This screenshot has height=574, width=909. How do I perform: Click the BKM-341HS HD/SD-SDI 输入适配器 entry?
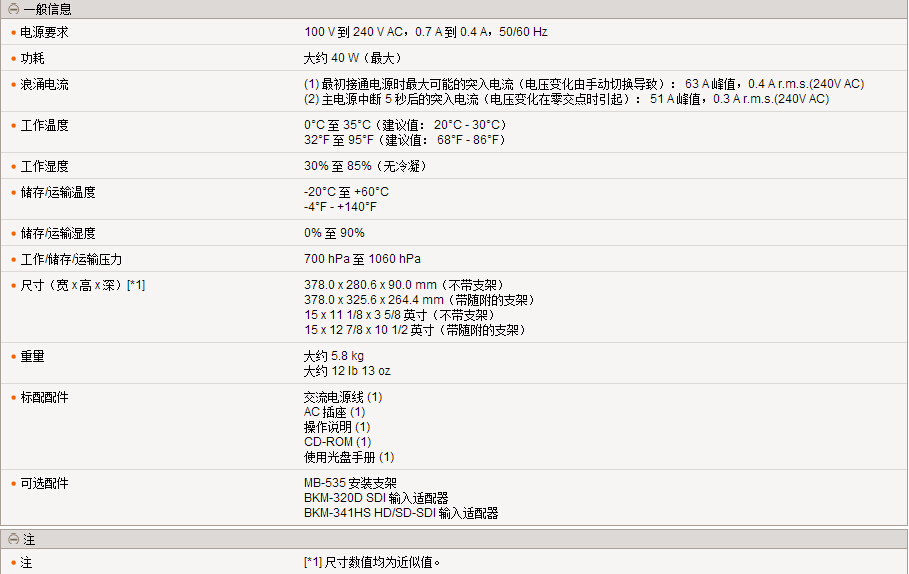[401, 513]
